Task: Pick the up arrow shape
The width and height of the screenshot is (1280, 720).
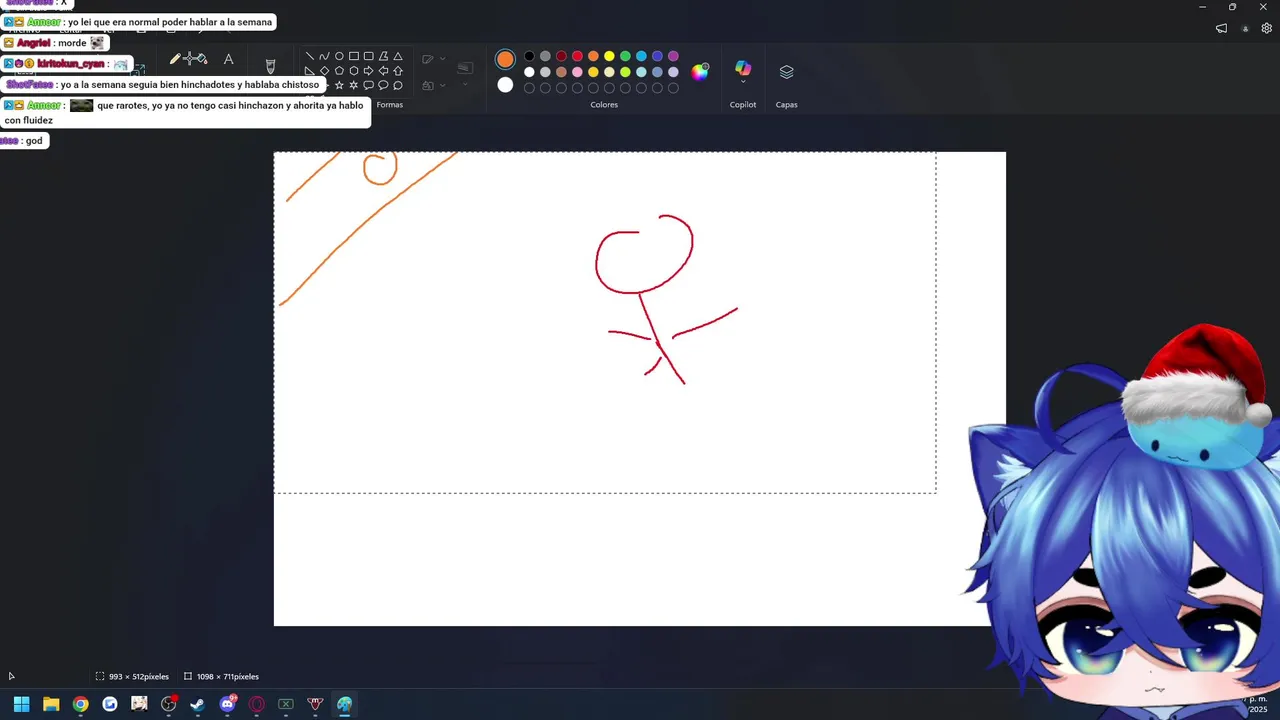Action: click(398, 71)
